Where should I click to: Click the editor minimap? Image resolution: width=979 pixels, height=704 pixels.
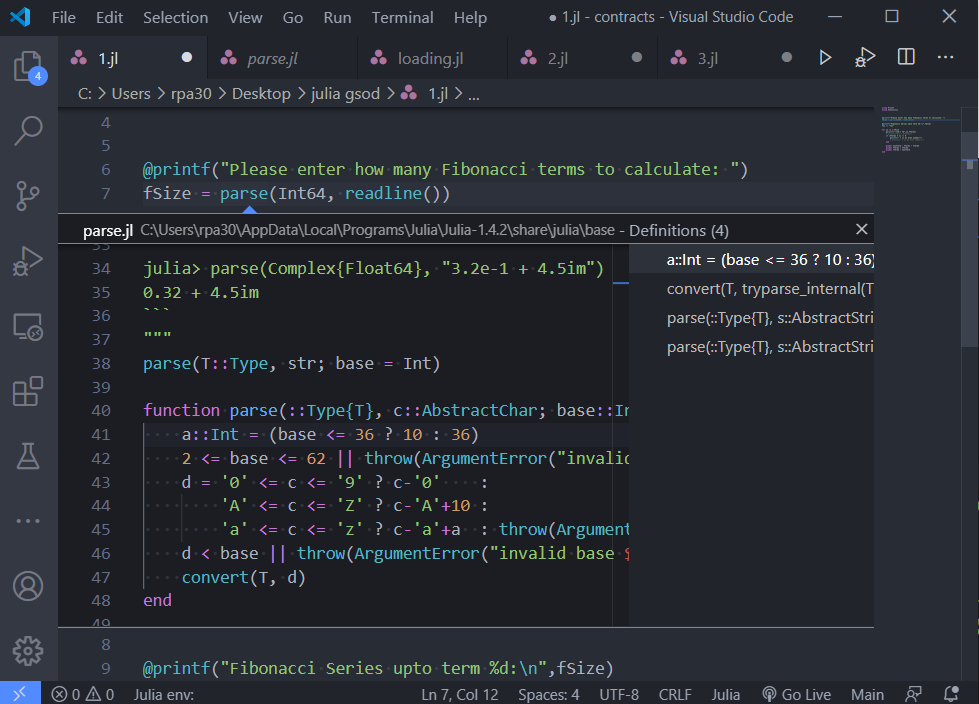[917, 130]
